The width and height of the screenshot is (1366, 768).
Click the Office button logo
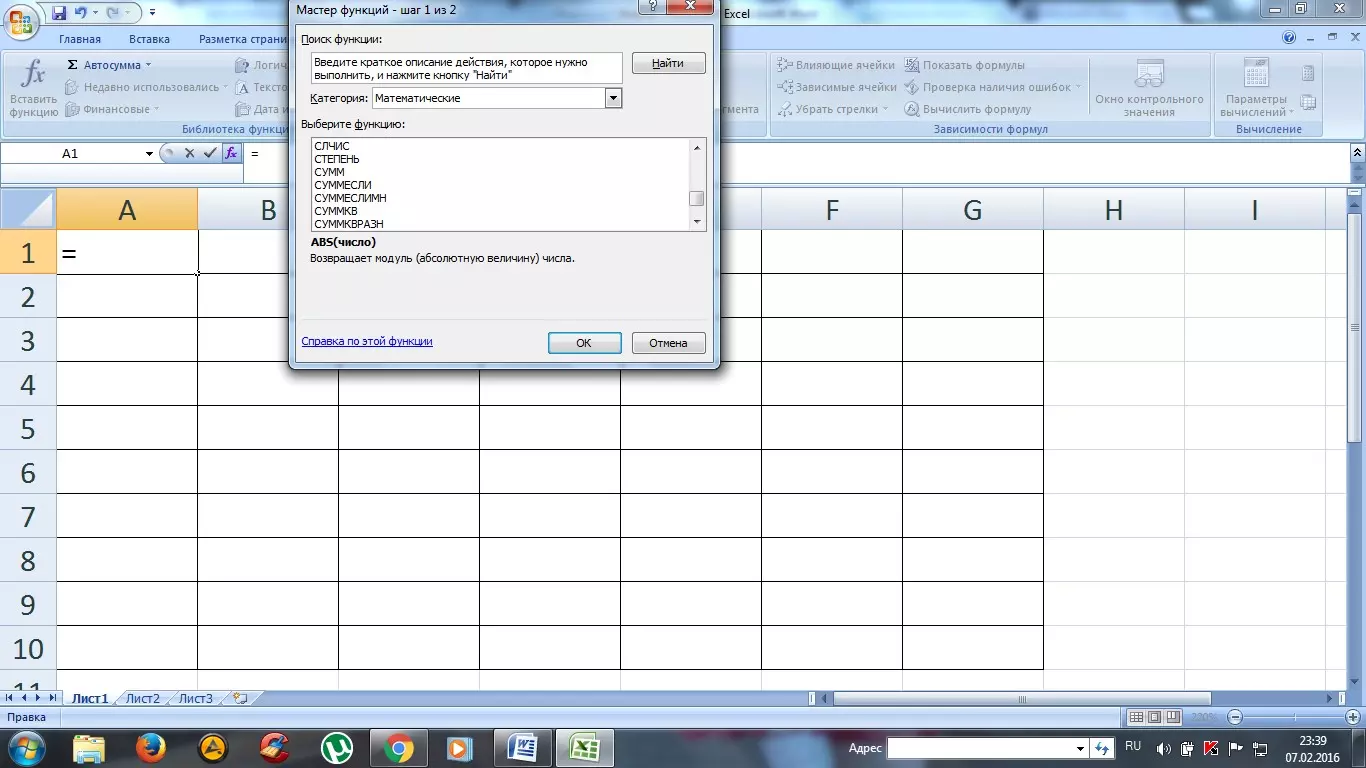[x=22, y=18]
